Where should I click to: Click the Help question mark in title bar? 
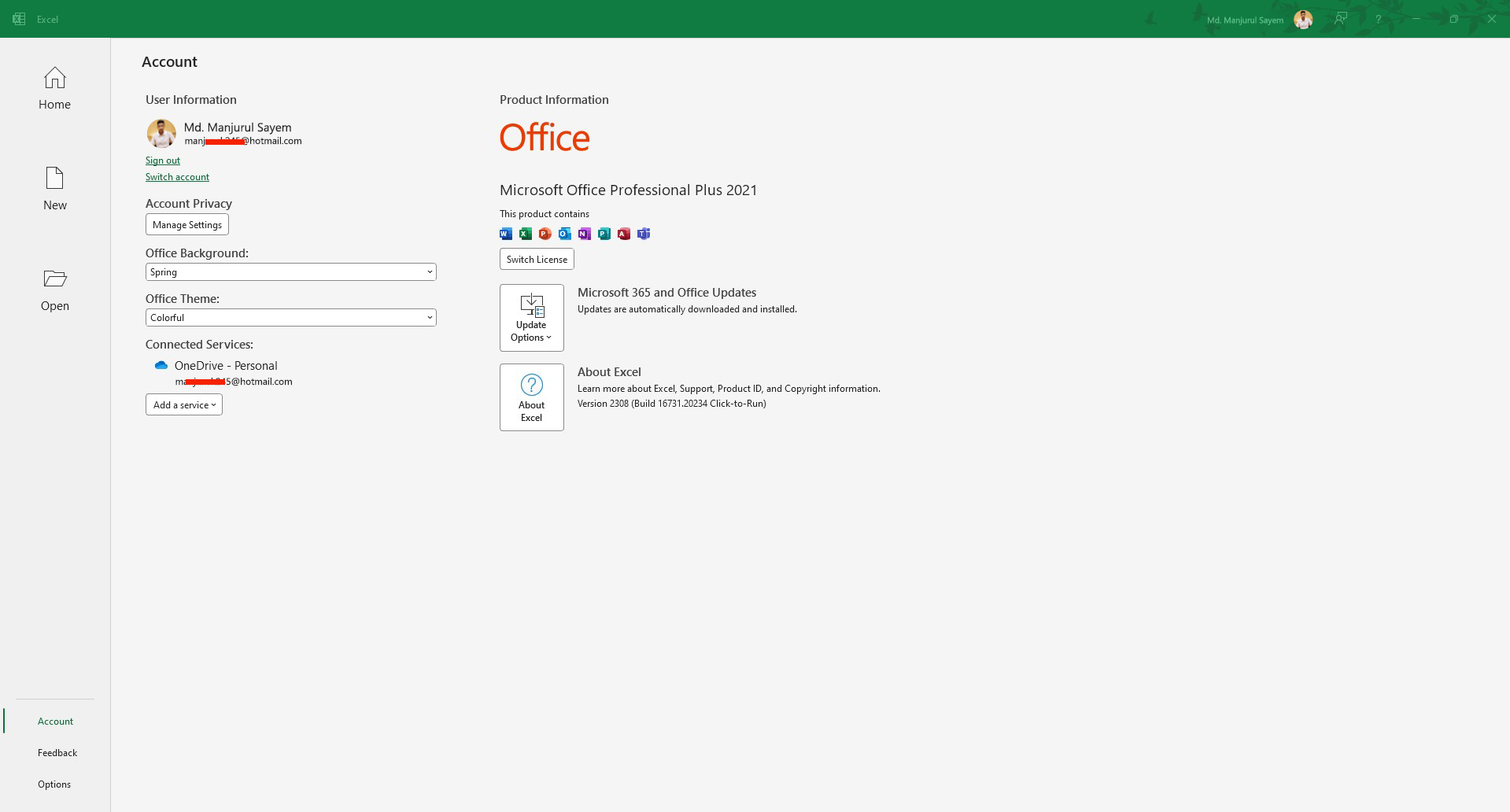[1378, 19]
